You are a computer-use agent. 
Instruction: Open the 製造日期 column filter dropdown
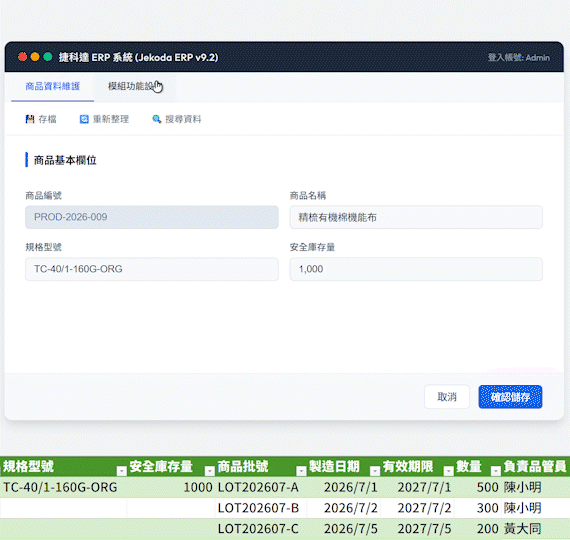(375, 471)
